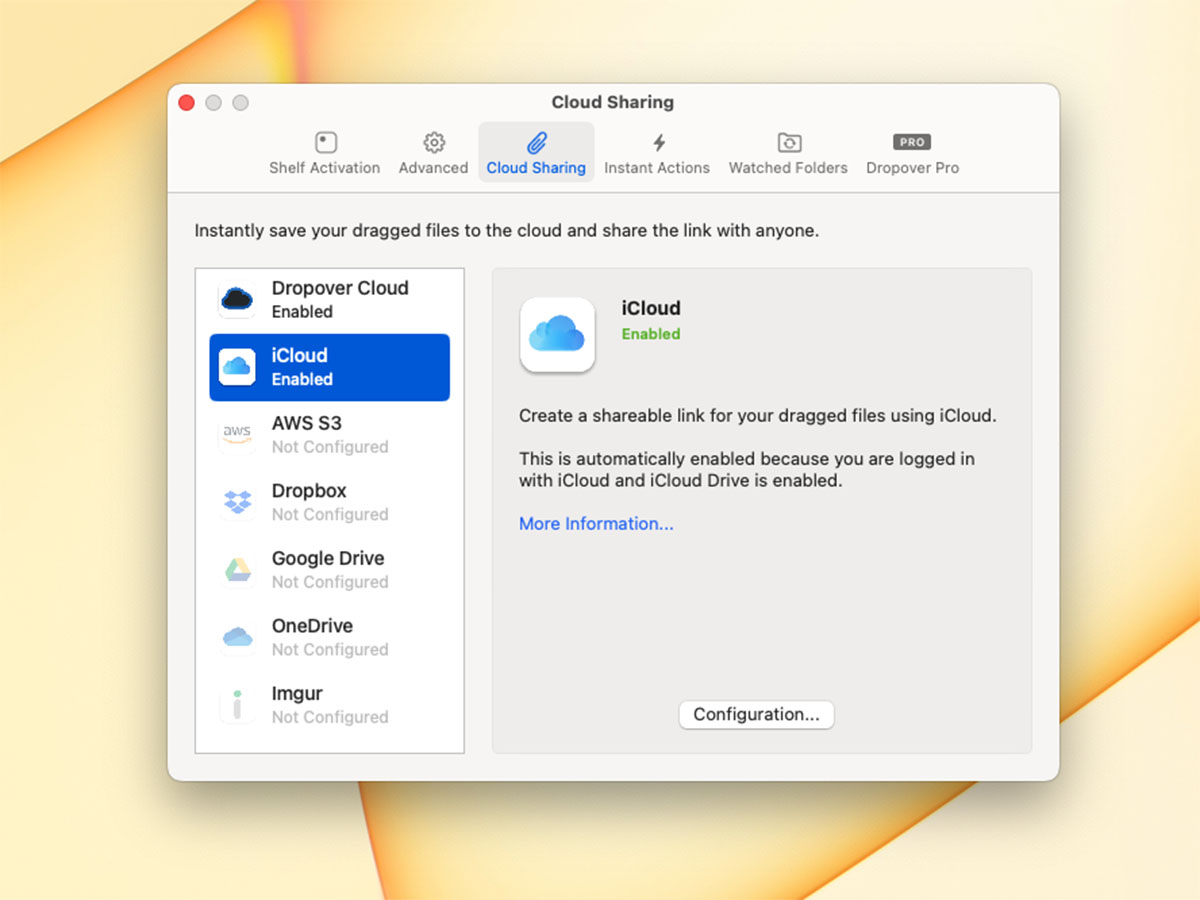Image resolution: width=1200 pixels, height=900 pixels.
Task: Click the AWS logo icon
Action: click(237, 434)
